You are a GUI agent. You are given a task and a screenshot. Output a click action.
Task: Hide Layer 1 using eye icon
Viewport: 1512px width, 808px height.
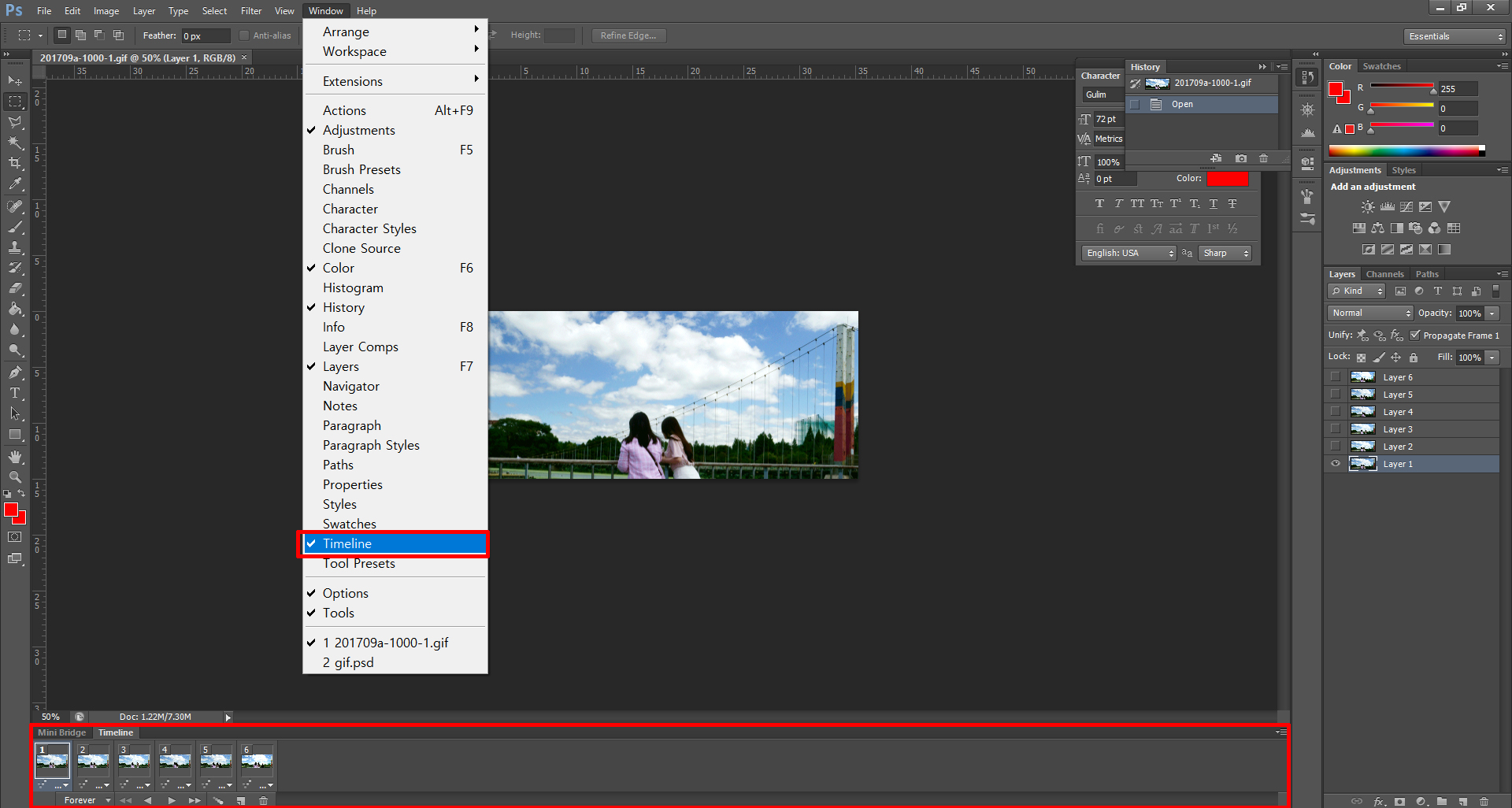pos(1336,464)
